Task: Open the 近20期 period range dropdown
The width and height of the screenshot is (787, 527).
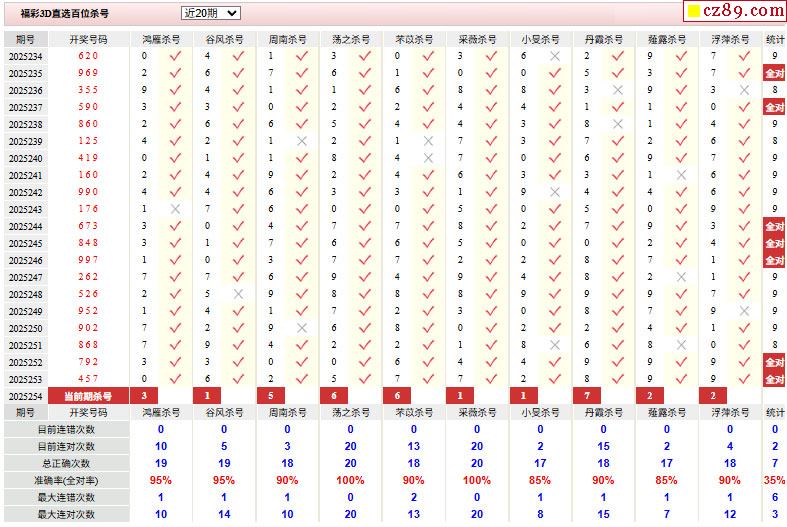Action: 210,13
